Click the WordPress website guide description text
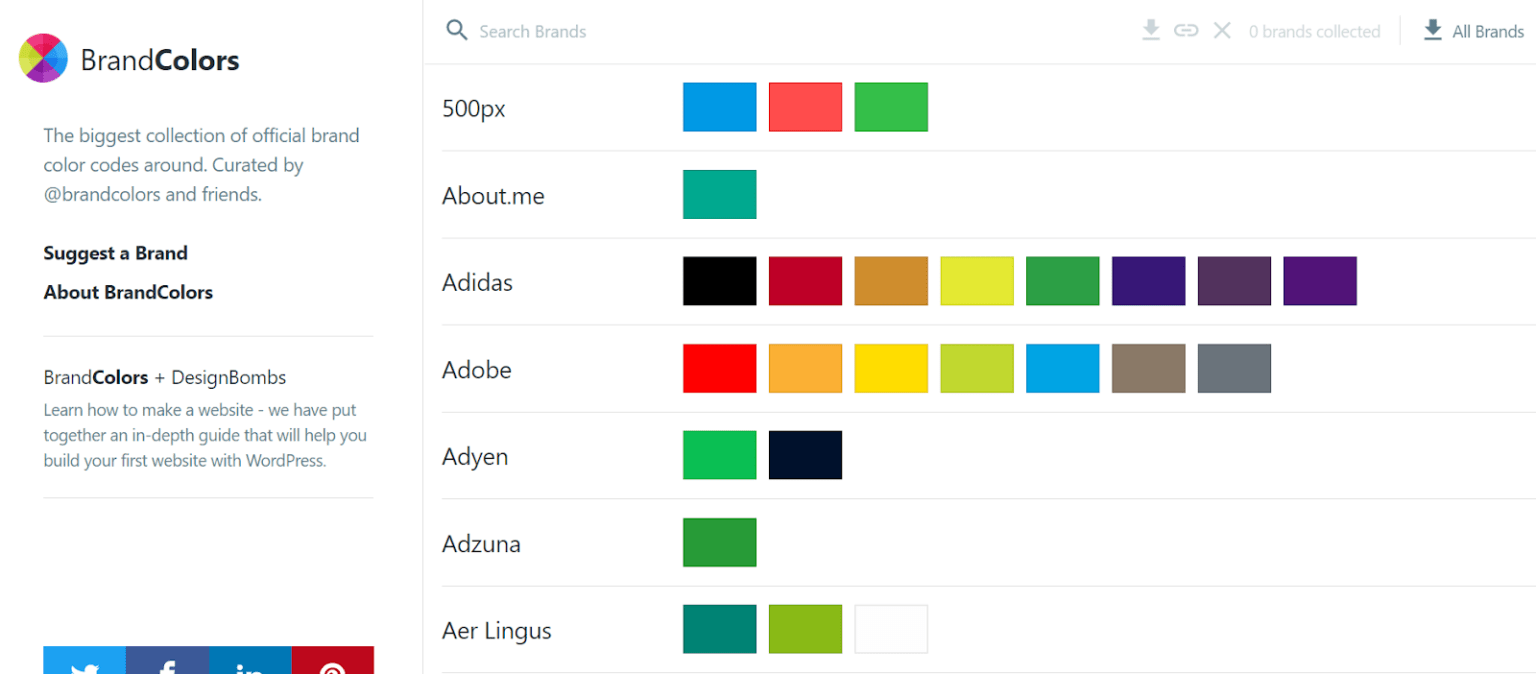Viewport: 1536px width, 674px height. [x=204, y=435]
